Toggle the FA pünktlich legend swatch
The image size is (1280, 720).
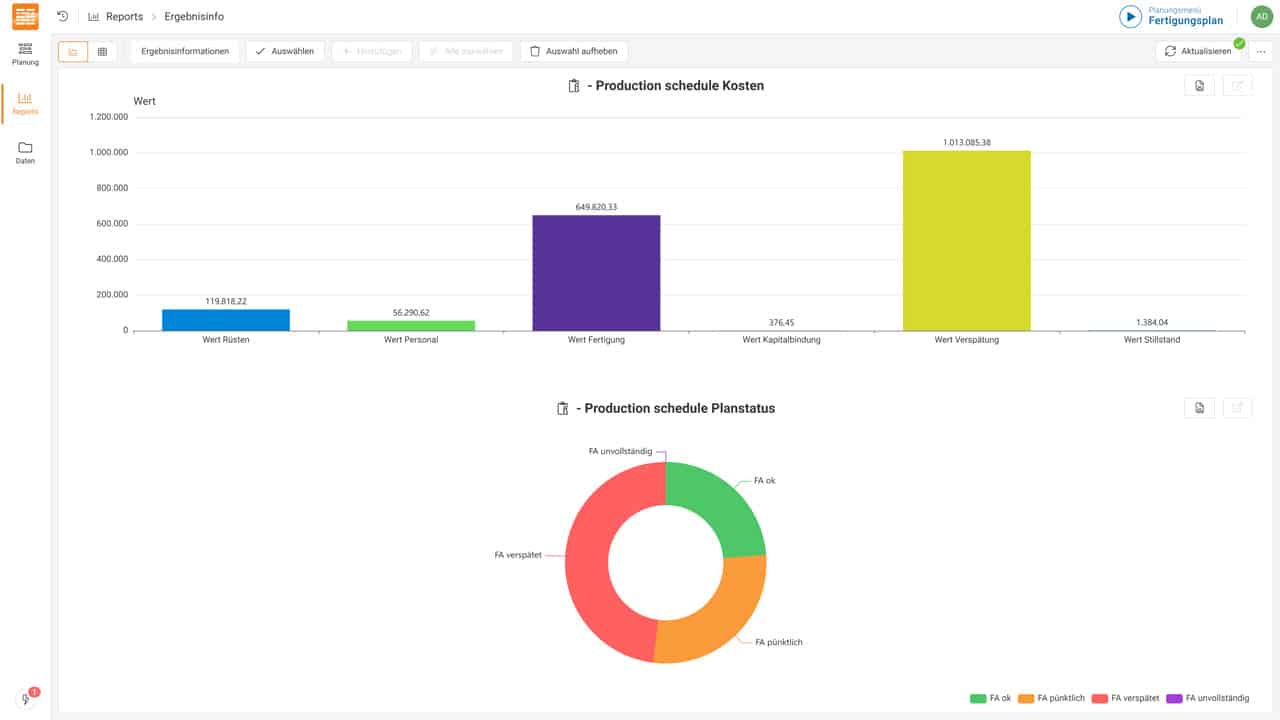pyautogui.click(x=1026, y=698)
